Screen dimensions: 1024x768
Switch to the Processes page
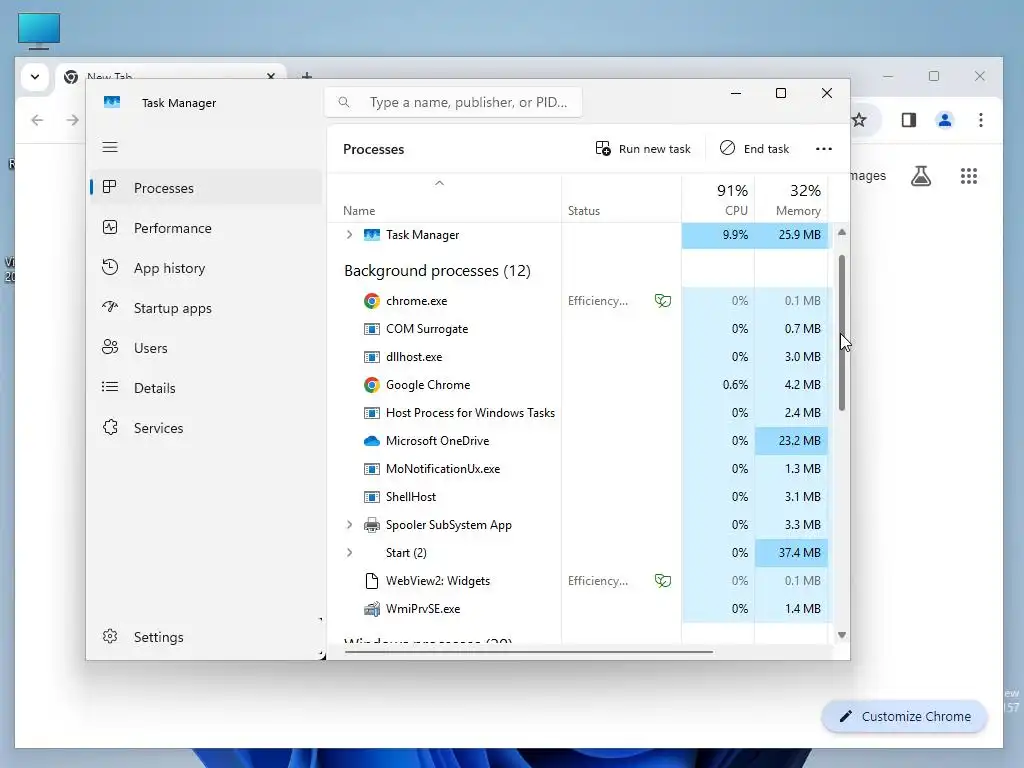(x=206, y=187)
